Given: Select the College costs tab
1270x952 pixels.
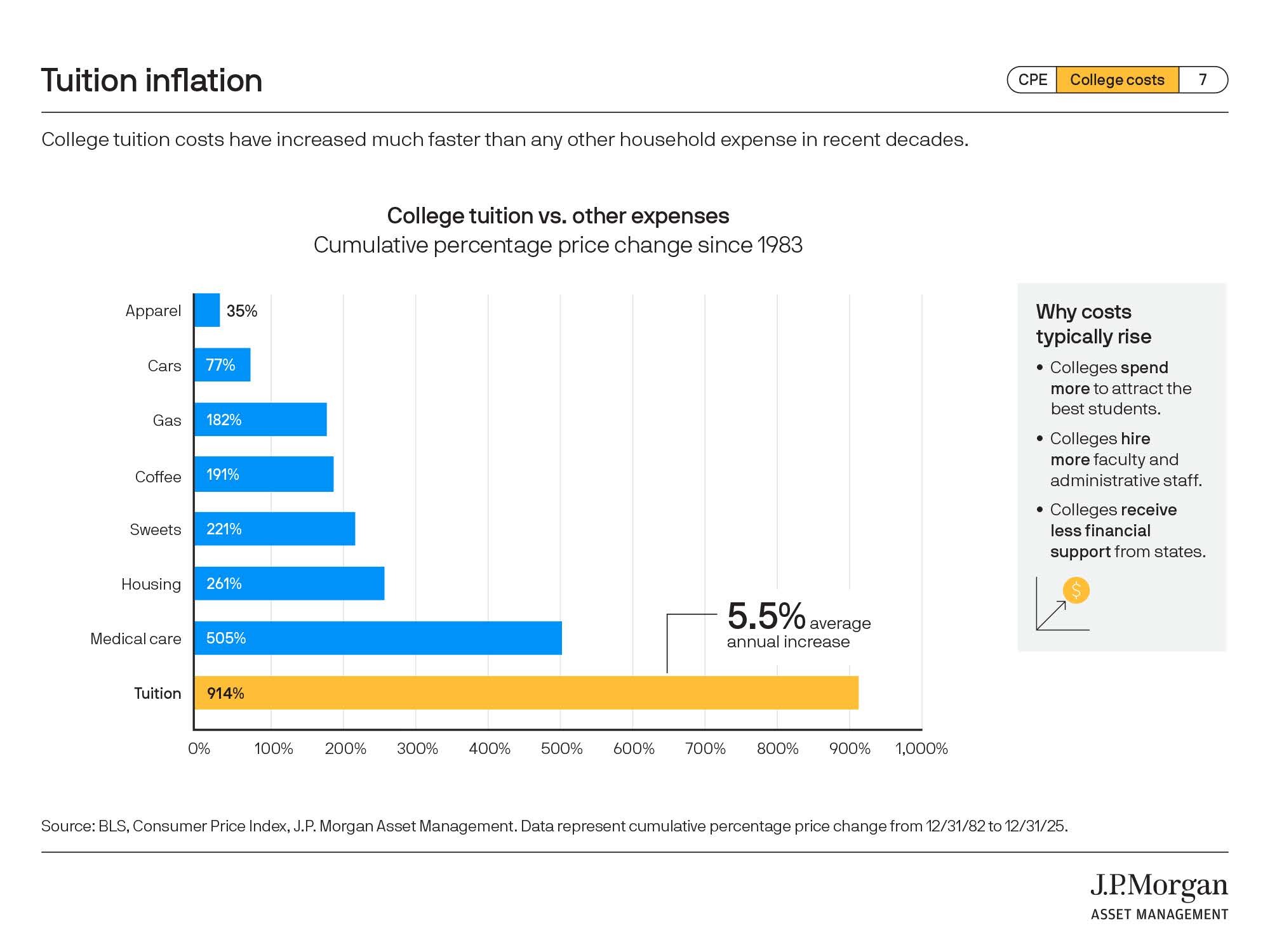Looking at the screenshot, I should [1117, 80].
